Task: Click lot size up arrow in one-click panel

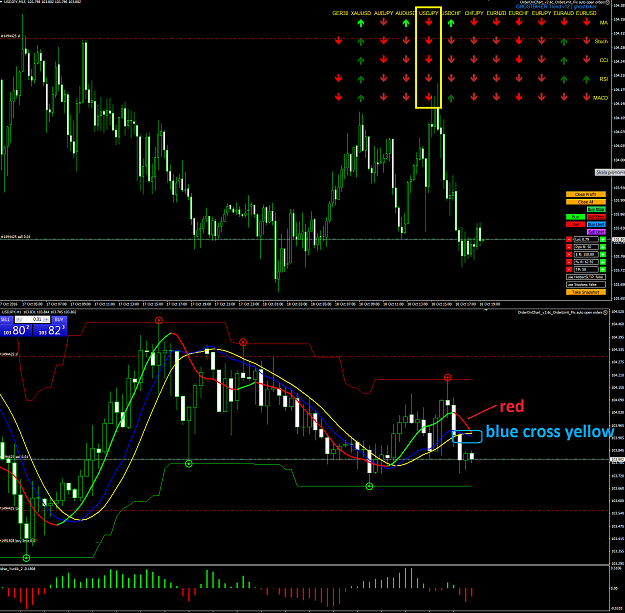Action: [x=46, y=319]
